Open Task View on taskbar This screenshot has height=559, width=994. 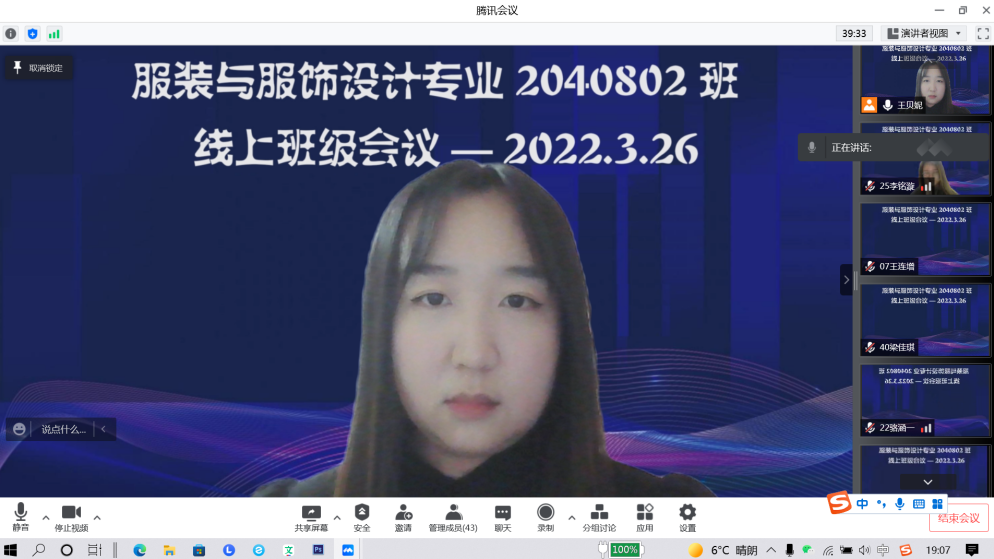pyautogui.click(x=94, y=549)
